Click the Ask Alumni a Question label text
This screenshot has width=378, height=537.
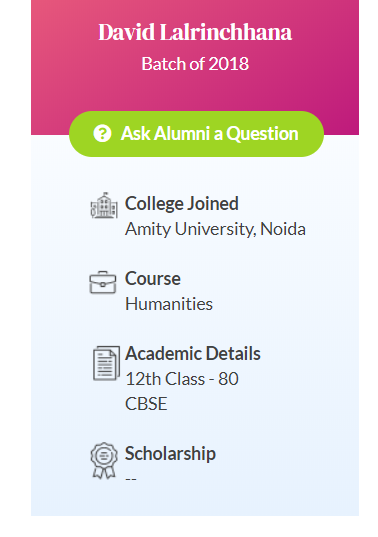pyautogui.click(x=210, y=134)
